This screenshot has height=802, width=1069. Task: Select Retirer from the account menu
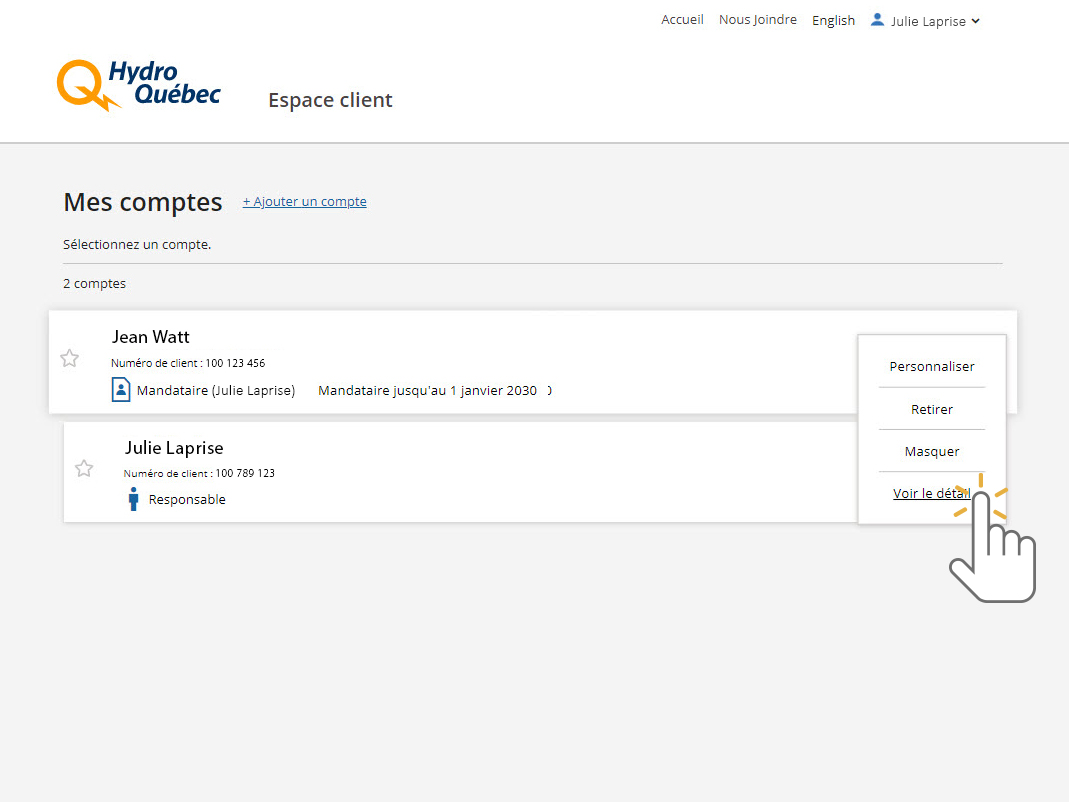[x=931, y=409]
